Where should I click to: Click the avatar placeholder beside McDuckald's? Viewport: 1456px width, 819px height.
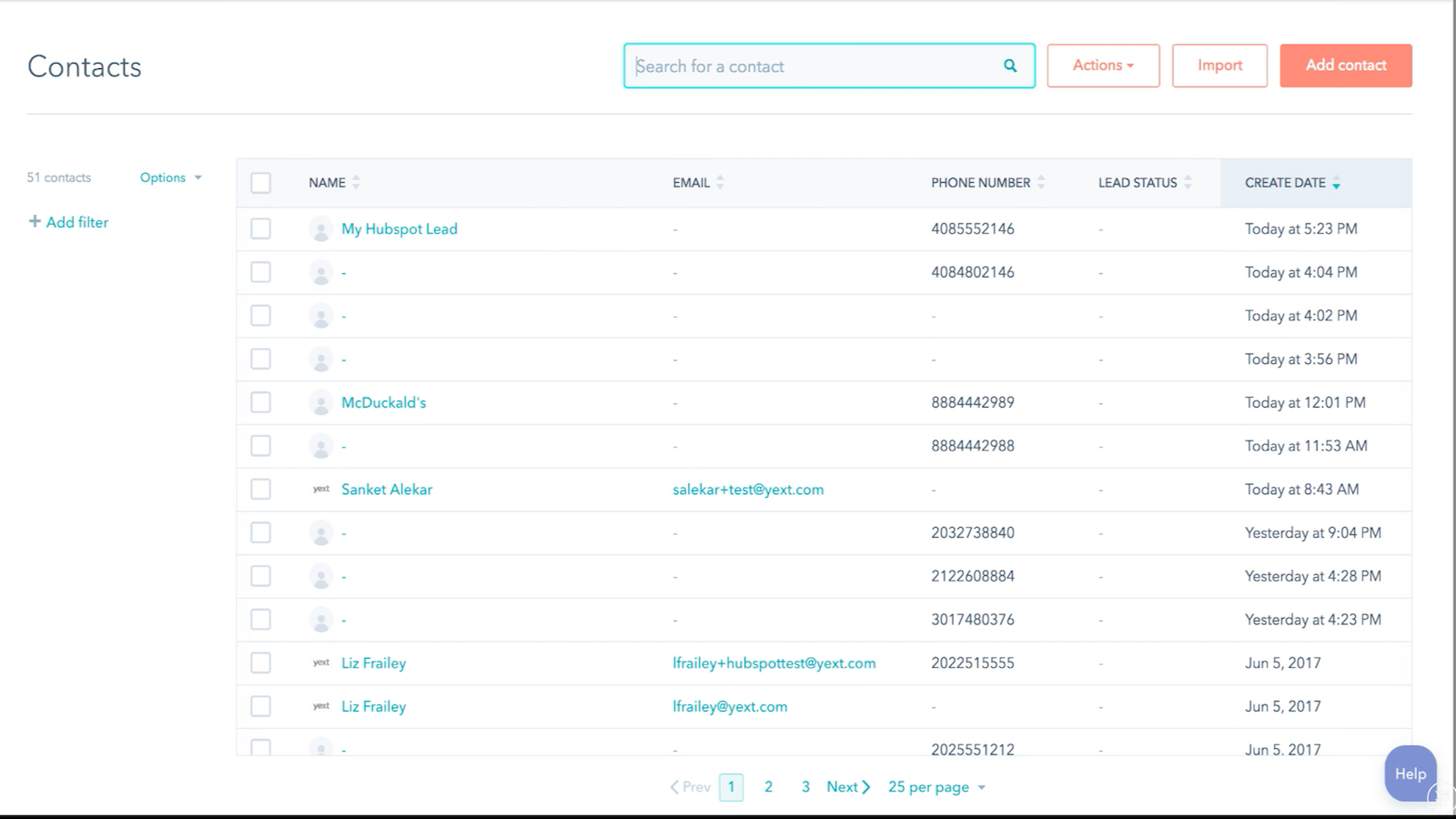tap(320, 402)
